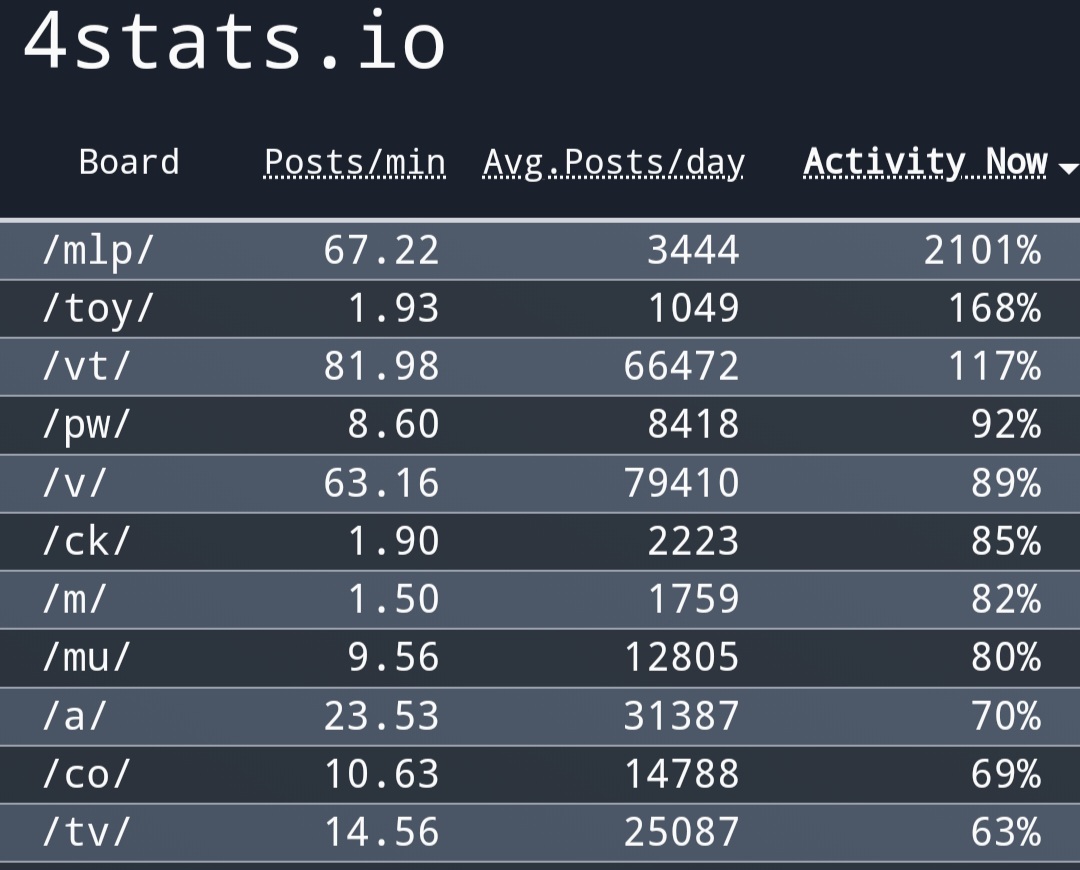Sort table by Posts/min column
This screenshot has width=1080, height=870.
click(355, 163)
